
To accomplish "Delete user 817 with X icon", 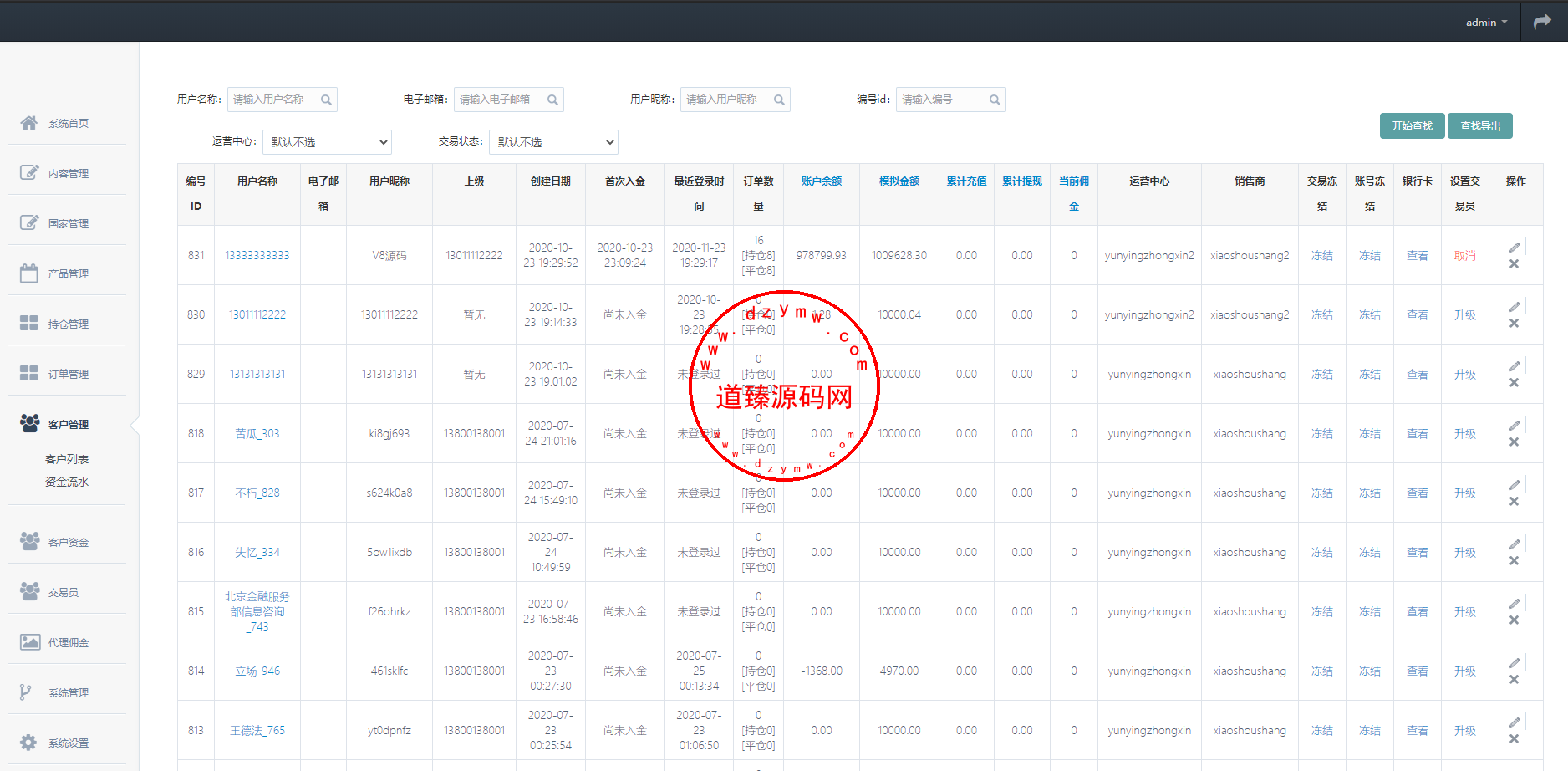I will (1514, 501).
